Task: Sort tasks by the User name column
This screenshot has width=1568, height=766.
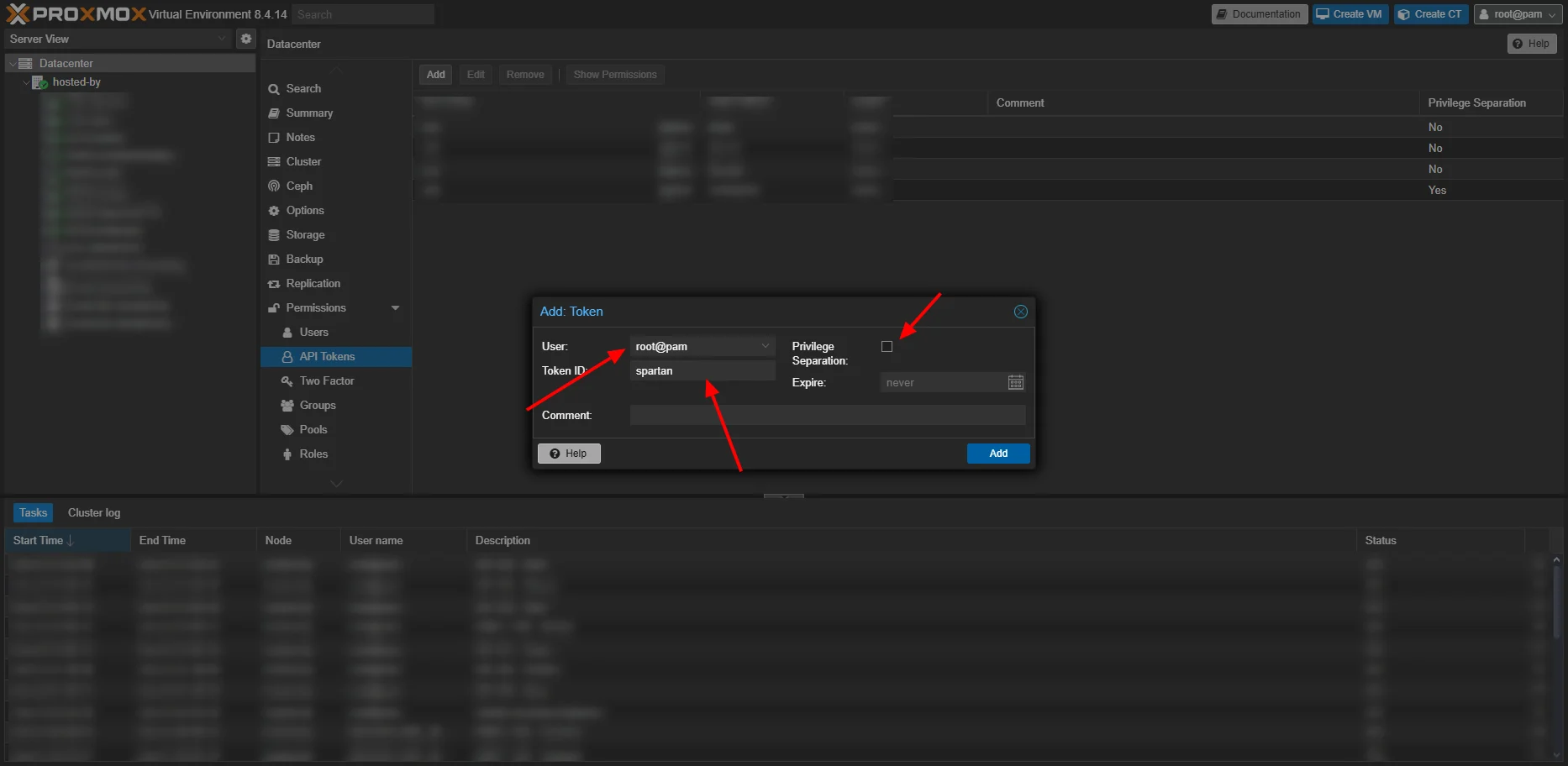Action: pyautogui.click(x=403, y=541)
